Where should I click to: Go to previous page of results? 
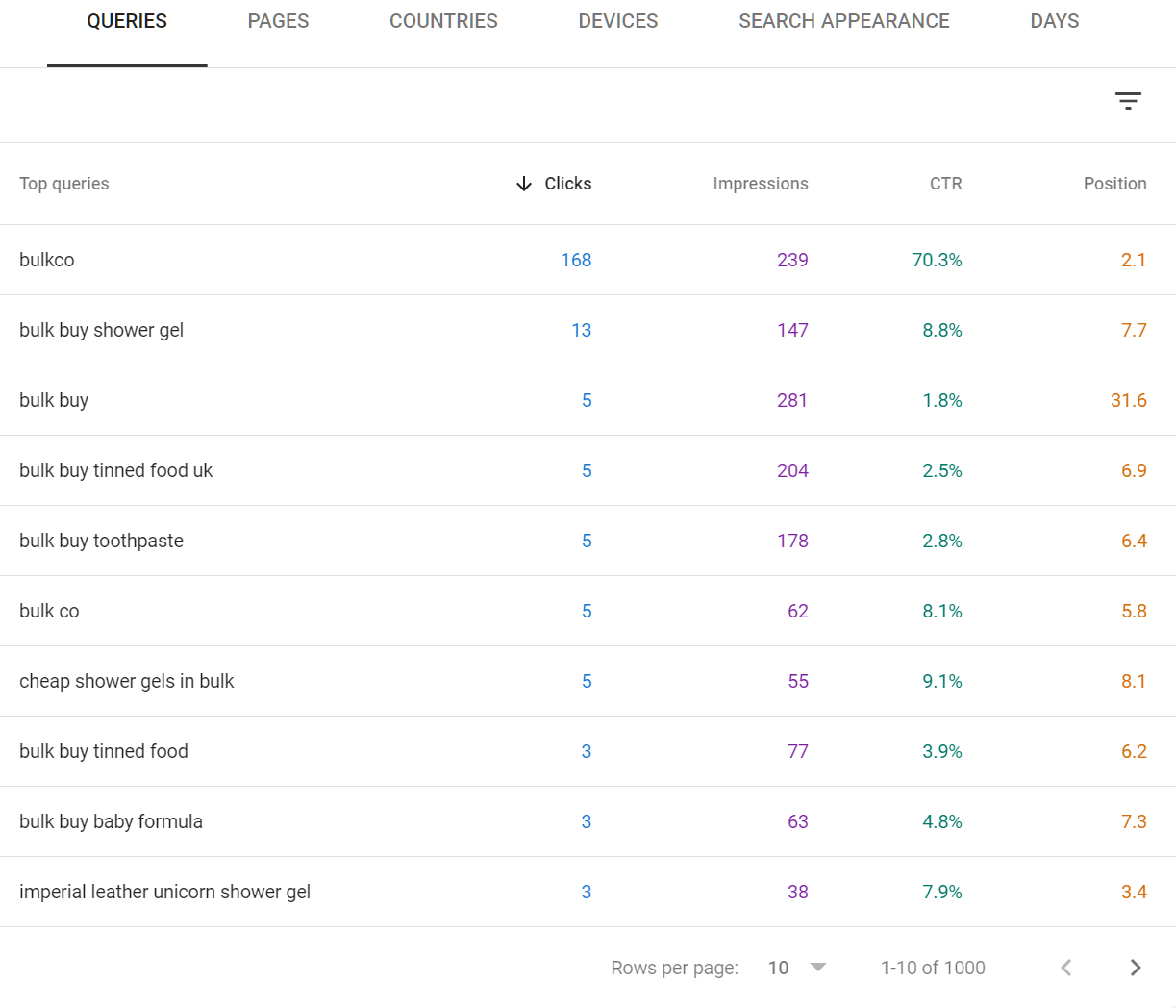click(x=1065, y=968)
